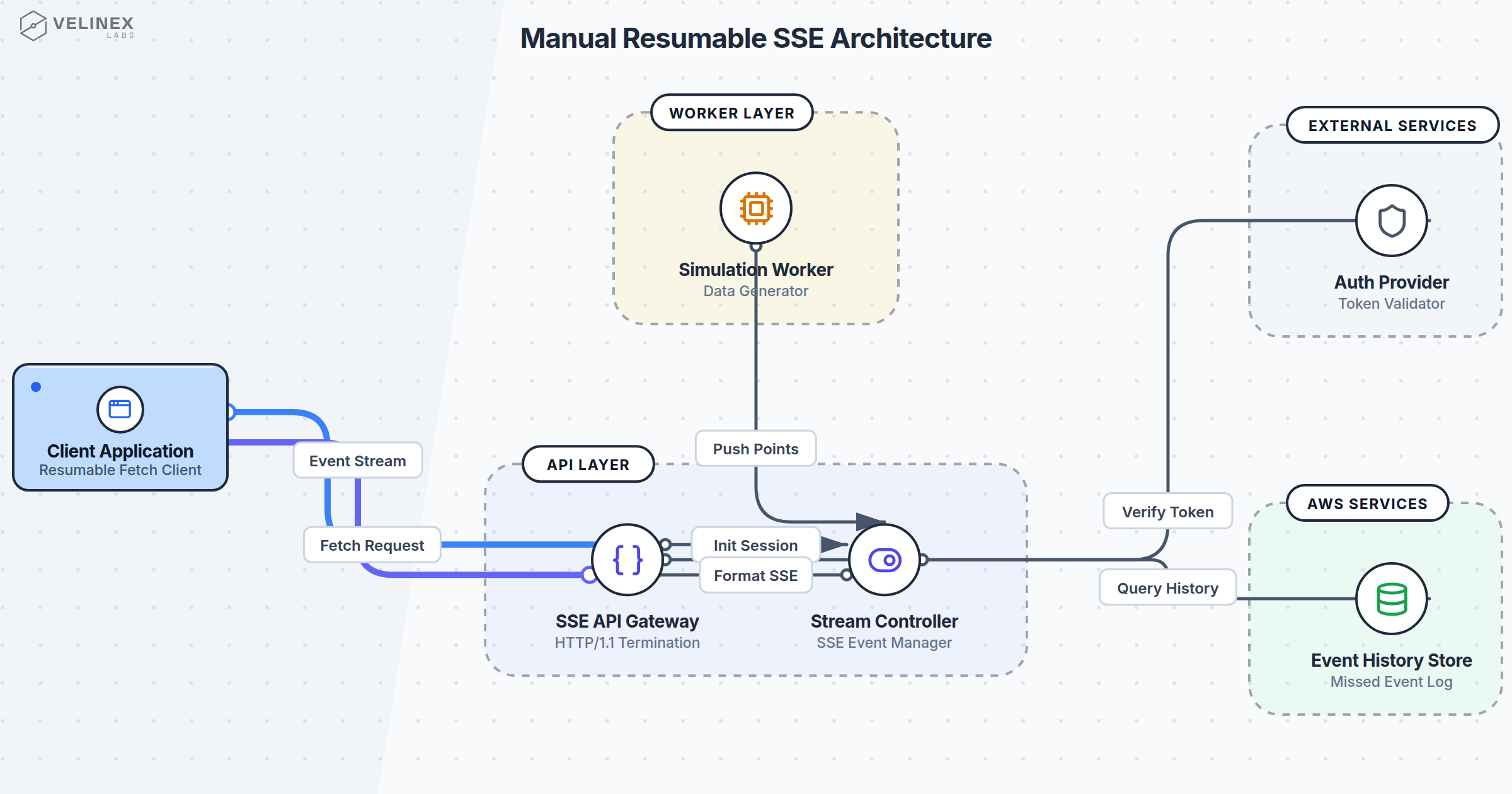Click the Client Application node title

[x=120, y=451]
